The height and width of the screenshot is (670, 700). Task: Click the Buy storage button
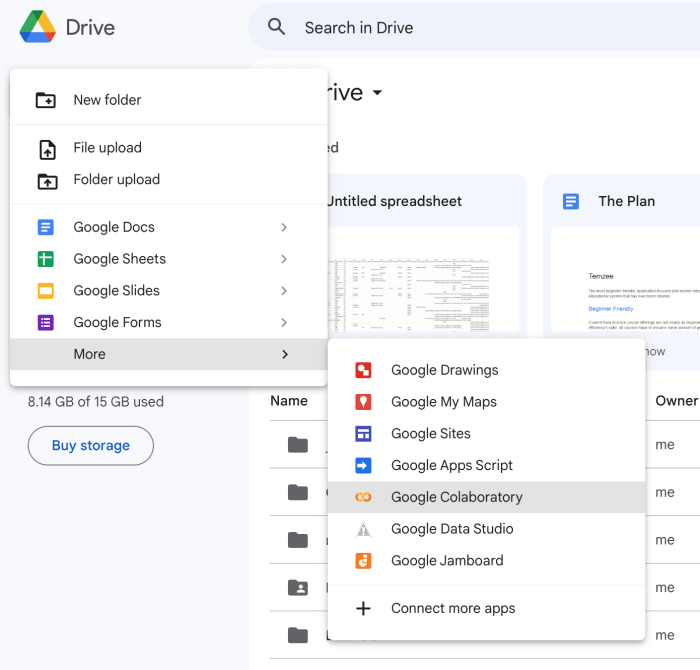[91, 445]
